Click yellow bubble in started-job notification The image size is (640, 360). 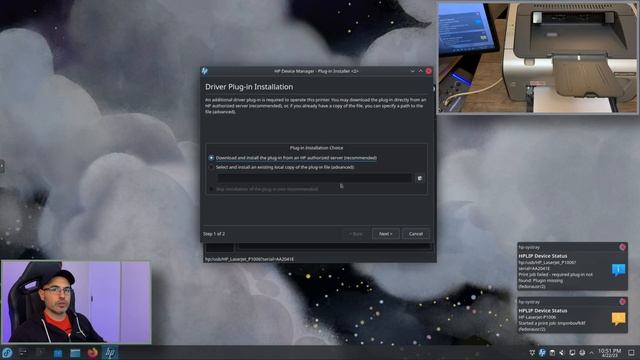[618, 319]
